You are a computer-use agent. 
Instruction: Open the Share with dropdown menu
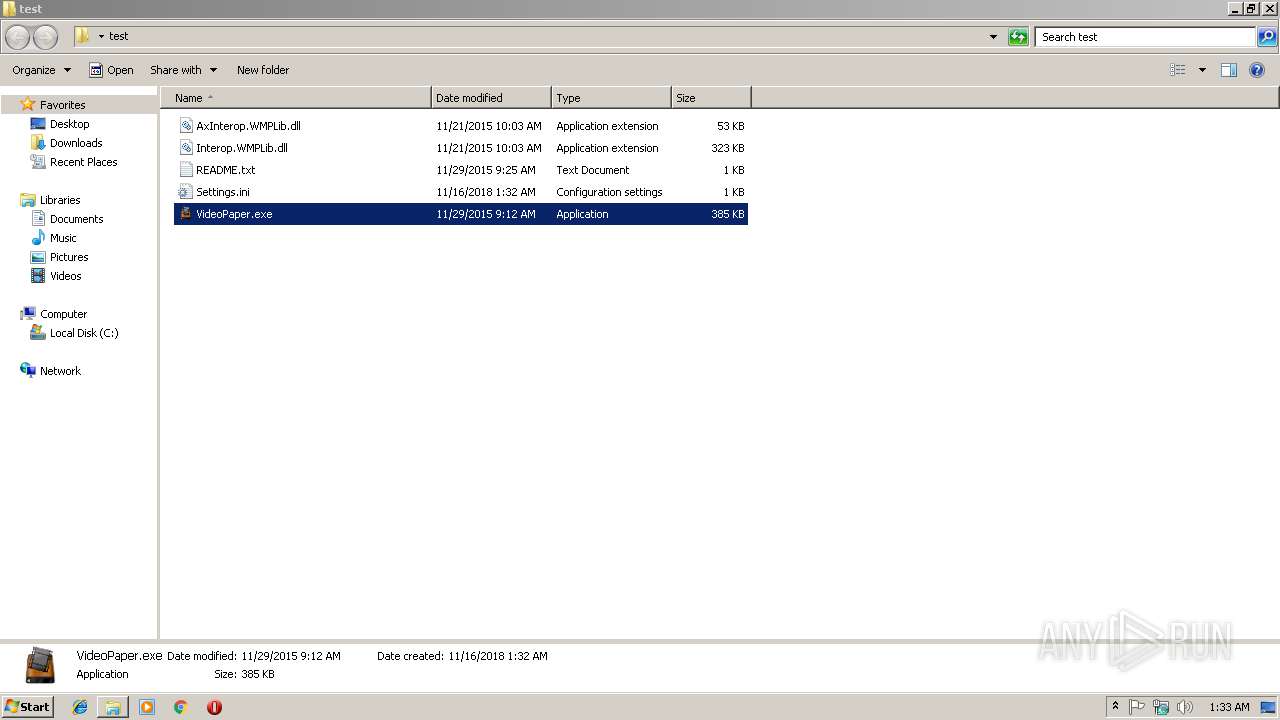[x=183, y=70]
